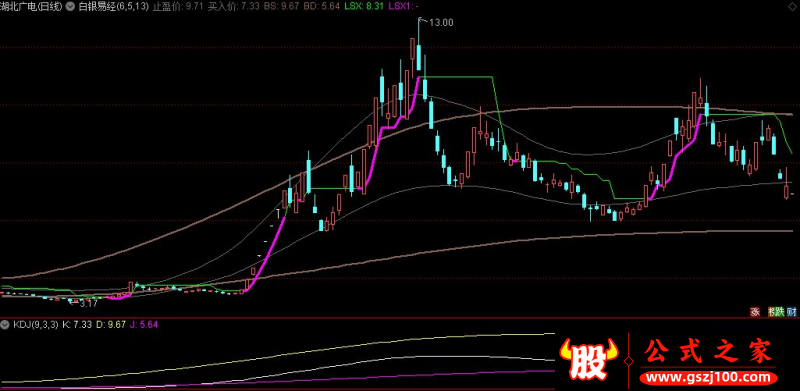The width and height of the screenshot is (800, 391).
Task: Open the 湖北广电(日线) stock title
Action: point(33,6)
